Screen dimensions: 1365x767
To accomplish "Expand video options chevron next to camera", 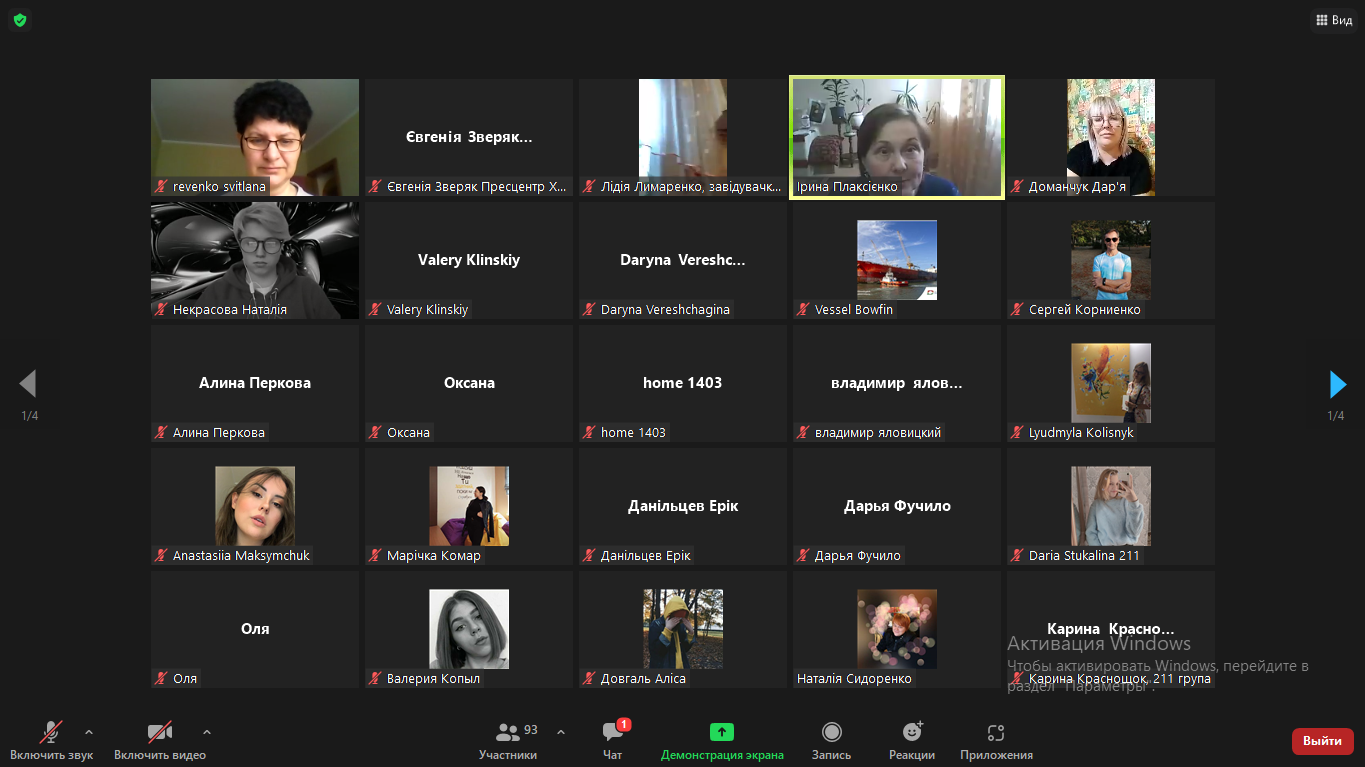I will (207, 732).
